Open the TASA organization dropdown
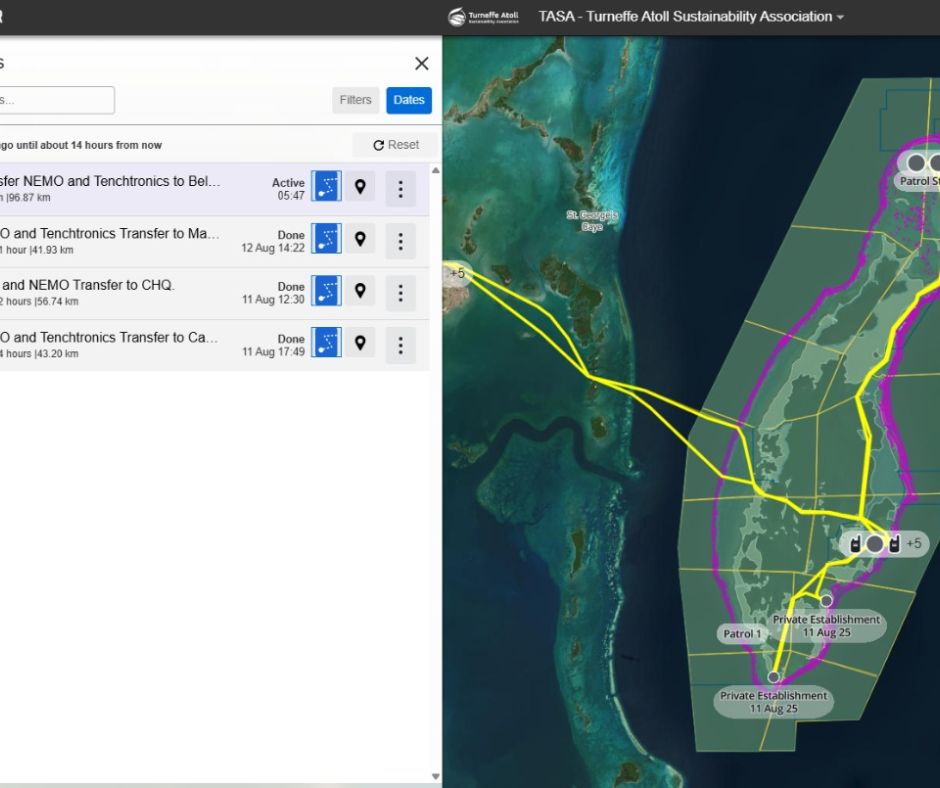This screenshot has width=940, height=788. tap(690, 17)
